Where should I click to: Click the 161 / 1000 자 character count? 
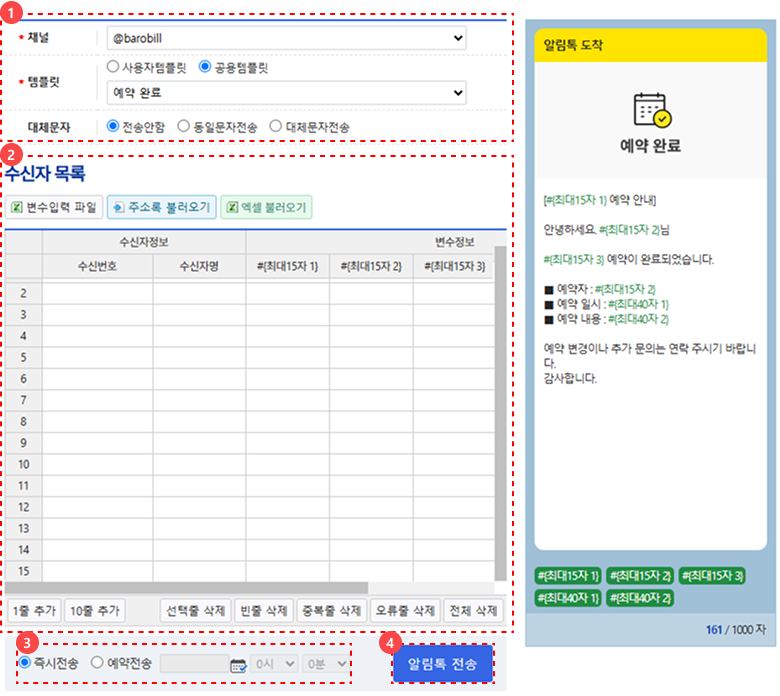(736, 630)
